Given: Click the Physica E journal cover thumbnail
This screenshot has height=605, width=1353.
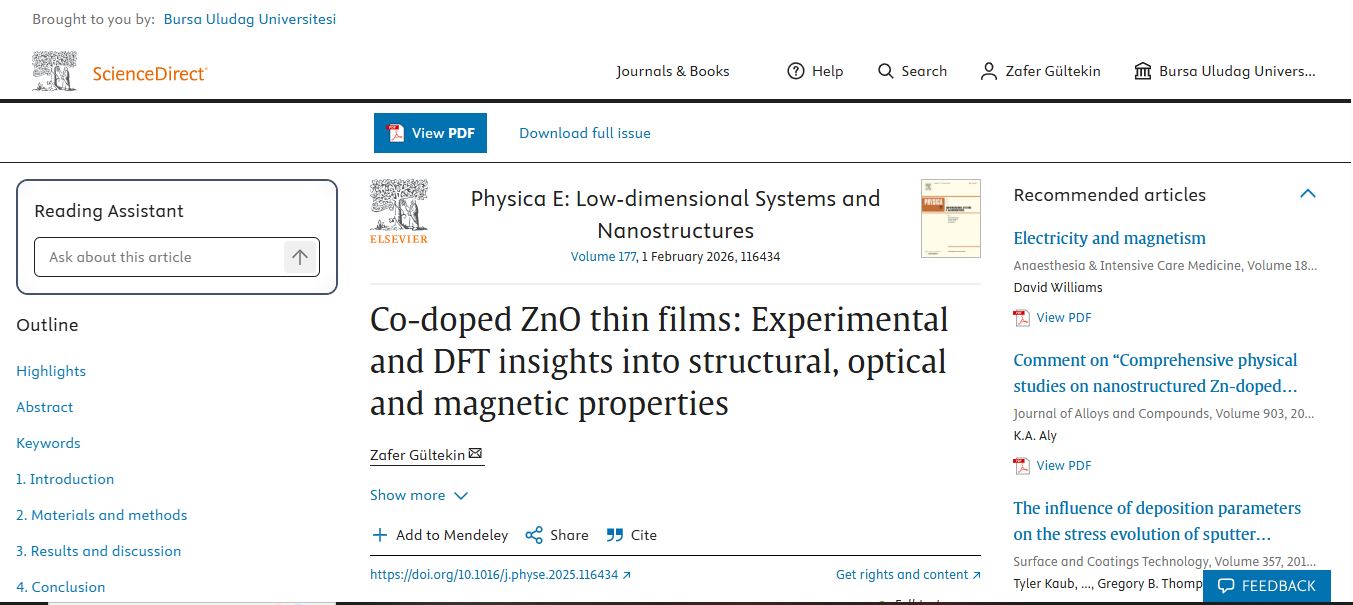Looking at the screenshot, I should click(950, 219).
